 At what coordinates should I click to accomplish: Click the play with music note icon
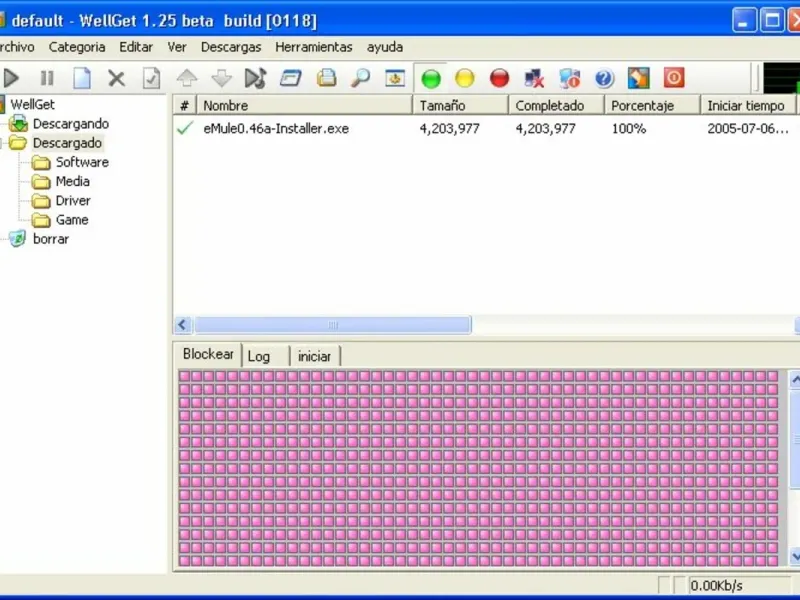click(x=256, y=79)
